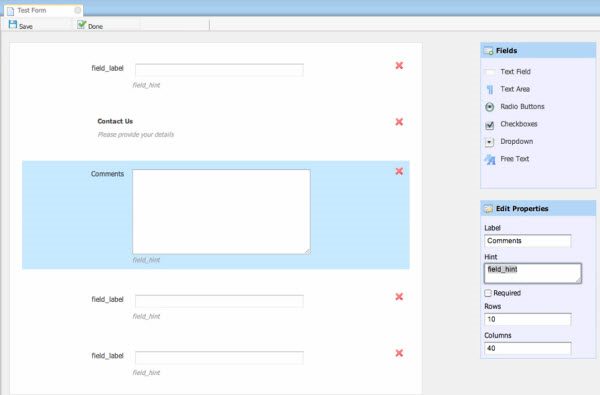Click the Free Text icon

click(490, 159)
